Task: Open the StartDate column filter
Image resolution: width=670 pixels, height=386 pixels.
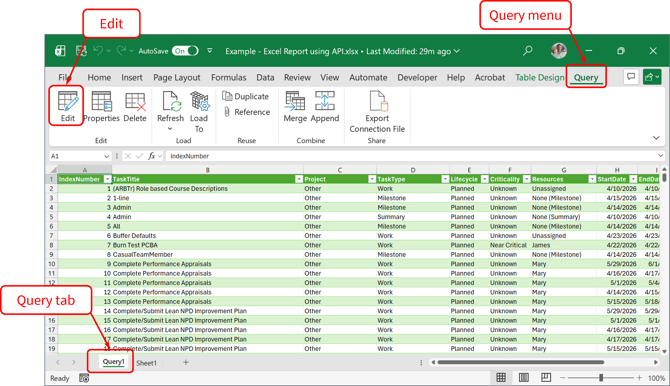Action: [633, 179]
